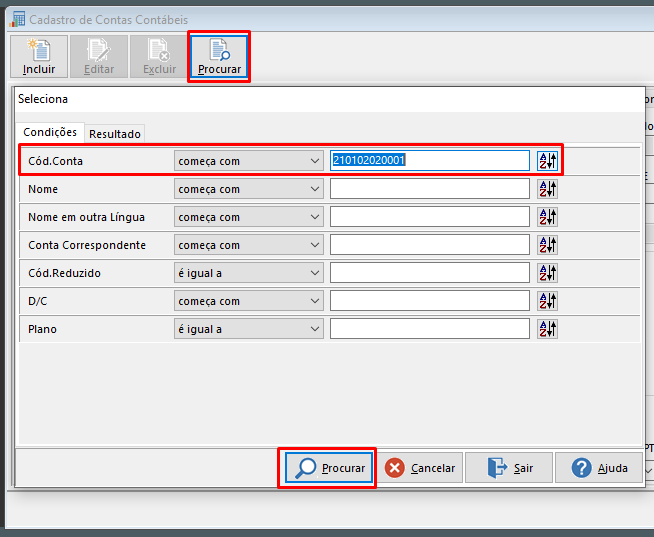Toggle sort order icon for Cód.Conta
Screen dimensions: 654x537
coord(547,161)
